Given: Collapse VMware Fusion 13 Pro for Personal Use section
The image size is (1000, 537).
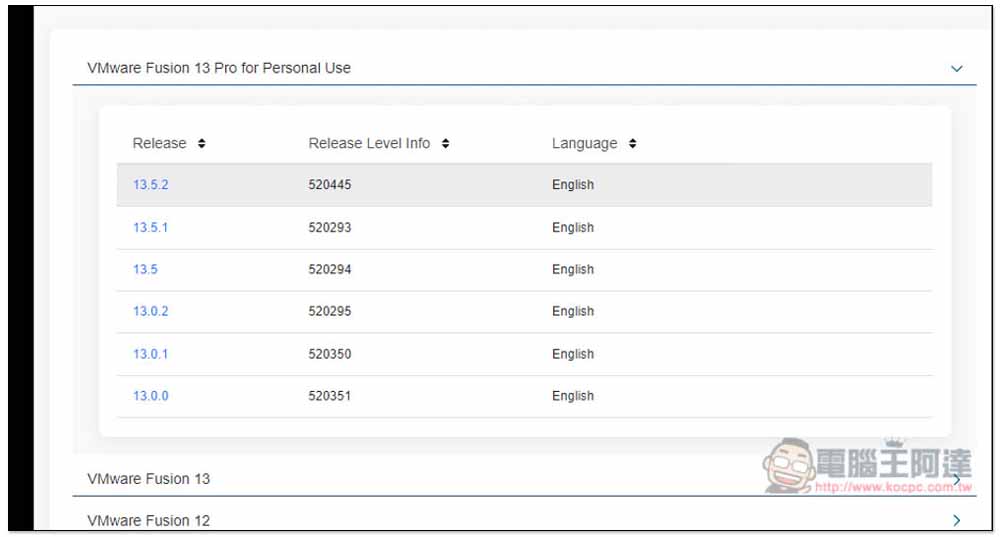Looking at the screenshot, I should [956, 68].
